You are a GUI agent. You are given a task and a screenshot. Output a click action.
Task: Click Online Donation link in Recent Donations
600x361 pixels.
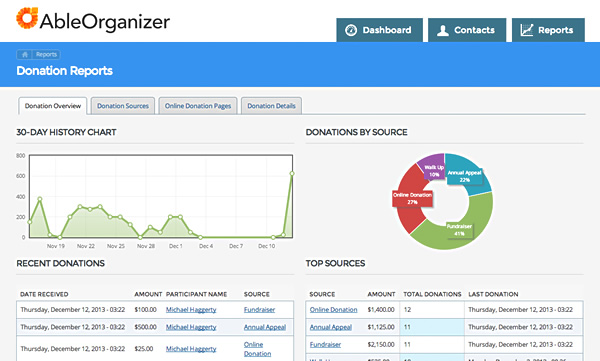click(258, 349)
